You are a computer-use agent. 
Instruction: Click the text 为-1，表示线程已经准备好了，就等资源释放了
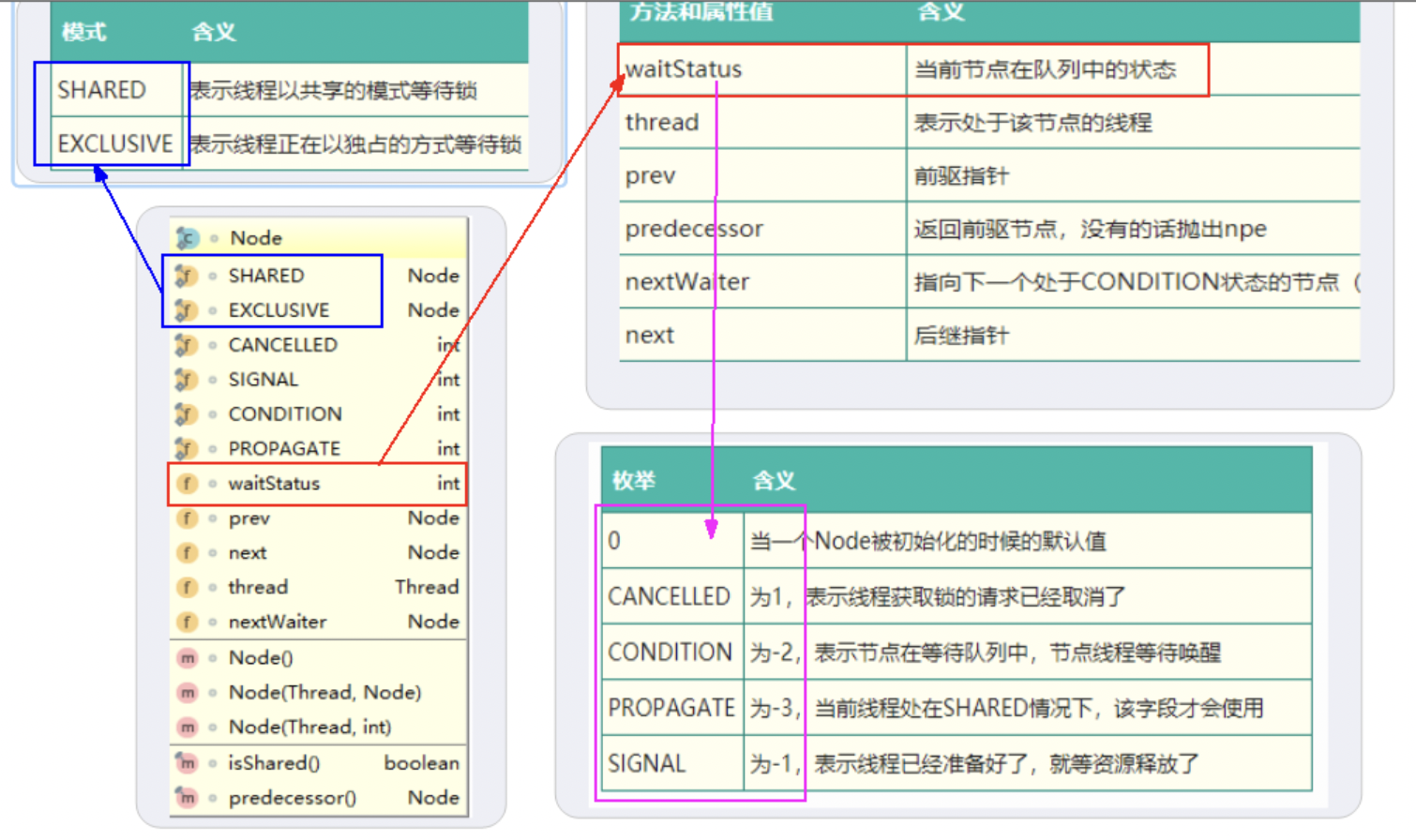point(974,764)
